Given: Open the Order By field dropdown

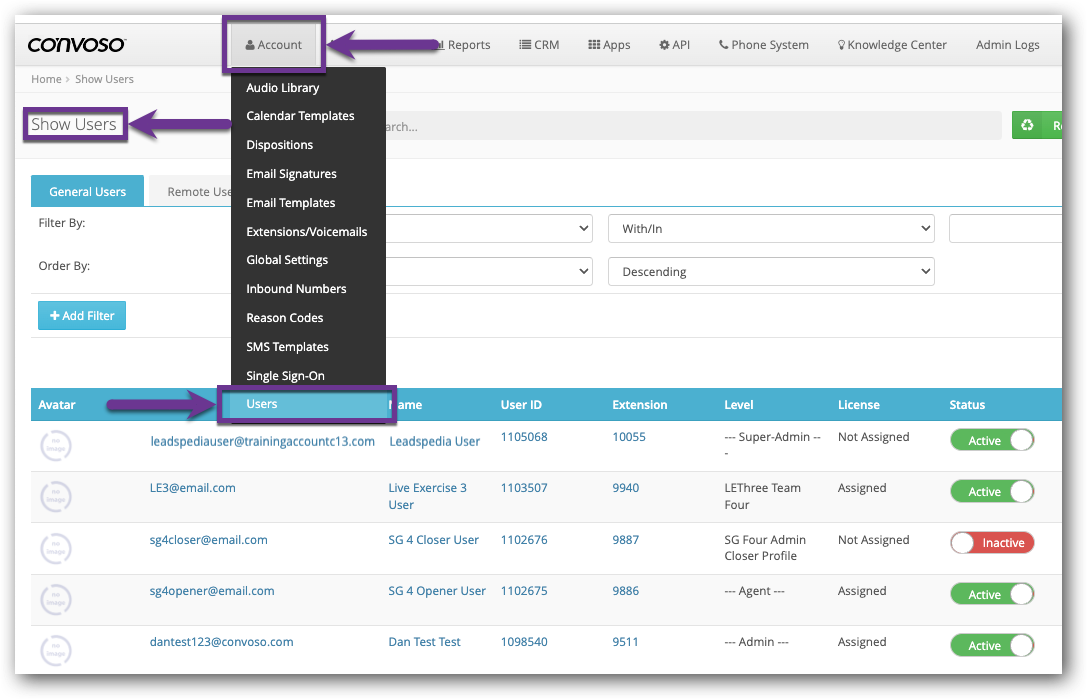Looking at the screenshot, I should point(489,272).
